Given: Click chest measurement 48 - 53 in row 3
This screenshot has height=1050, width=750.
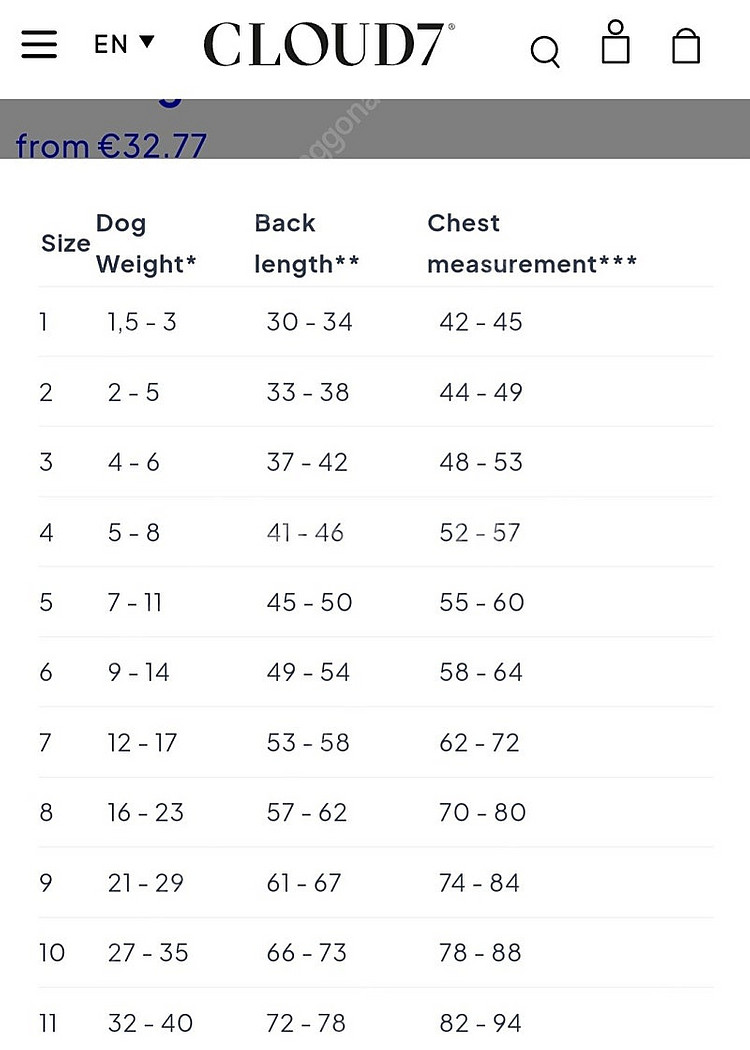Looking at the screenshot, I should (481, 462).
